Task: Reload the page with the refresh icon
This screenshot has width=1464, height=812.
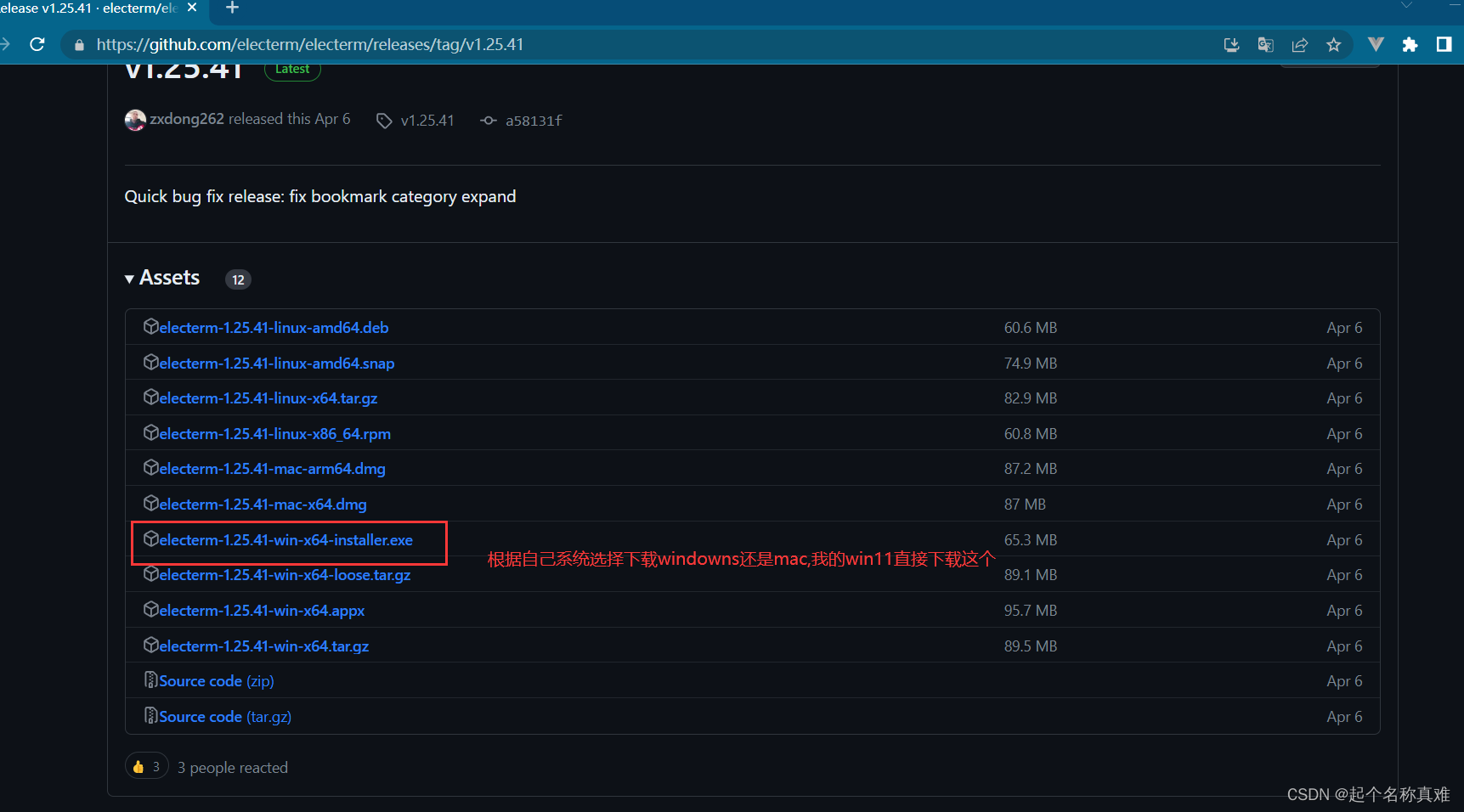Action: [37, 44]
